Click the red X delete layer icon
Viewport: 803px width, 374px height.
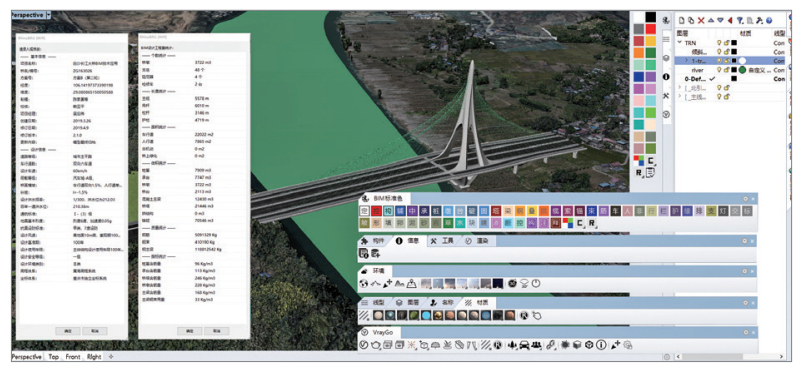click(701, 20)
